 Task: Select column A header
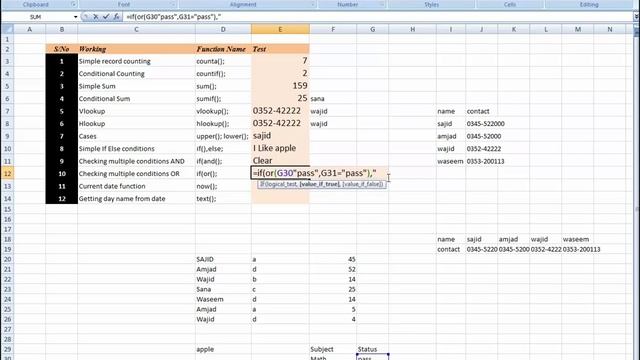pyautogui.click(x=29, y=29)
